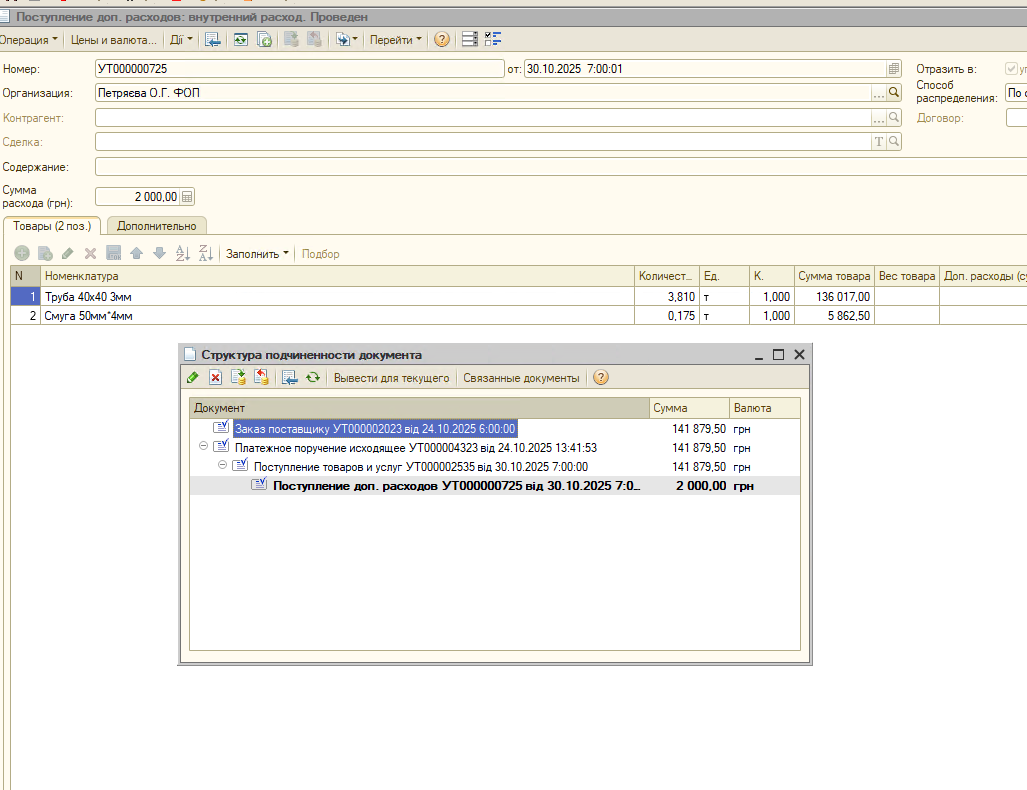Click the post document icon in the structure window
Screen dimensions: 1027x790
pyautogui.click(x=238, y=378)
